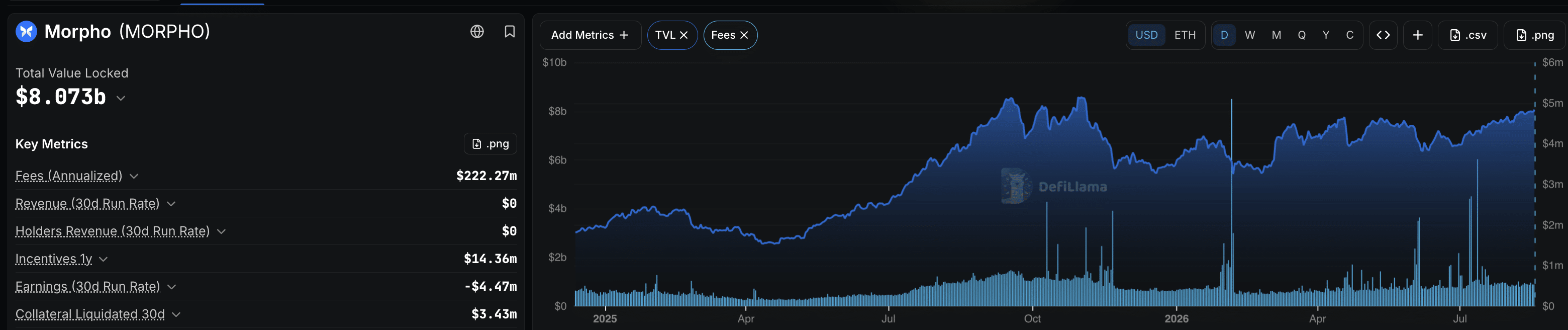Click the $6m label on right axis
Screen dimensions: 1568x330
pos(1552,62)
